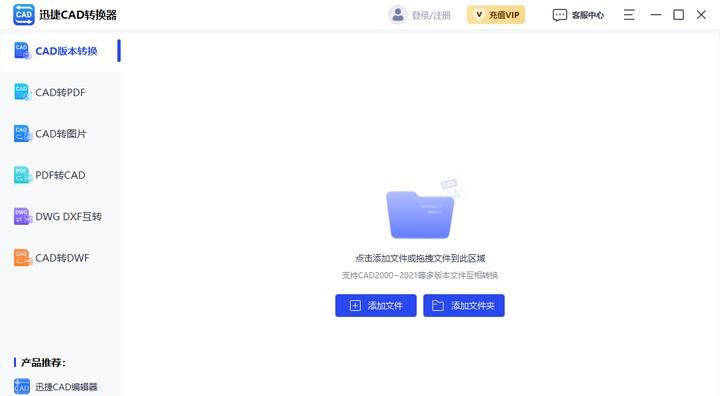Switch to PDF转CAD tab
Screen dimensions: 720x396
point(61,175)
